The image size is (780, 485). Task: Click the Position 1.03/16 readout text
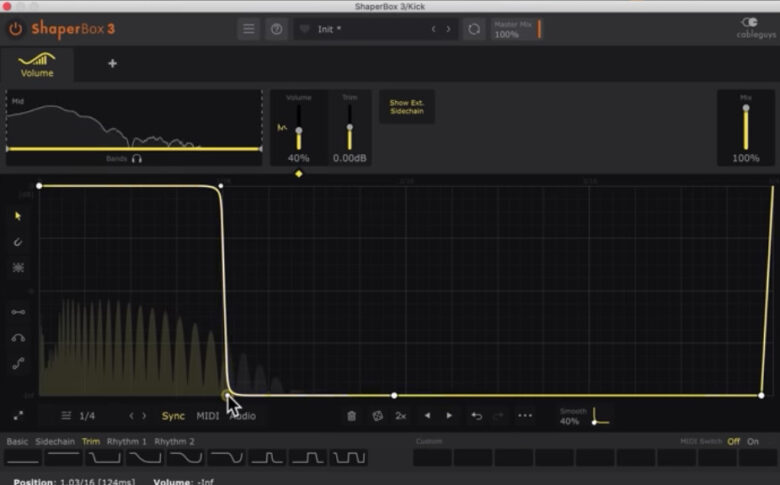pos(75,482)
